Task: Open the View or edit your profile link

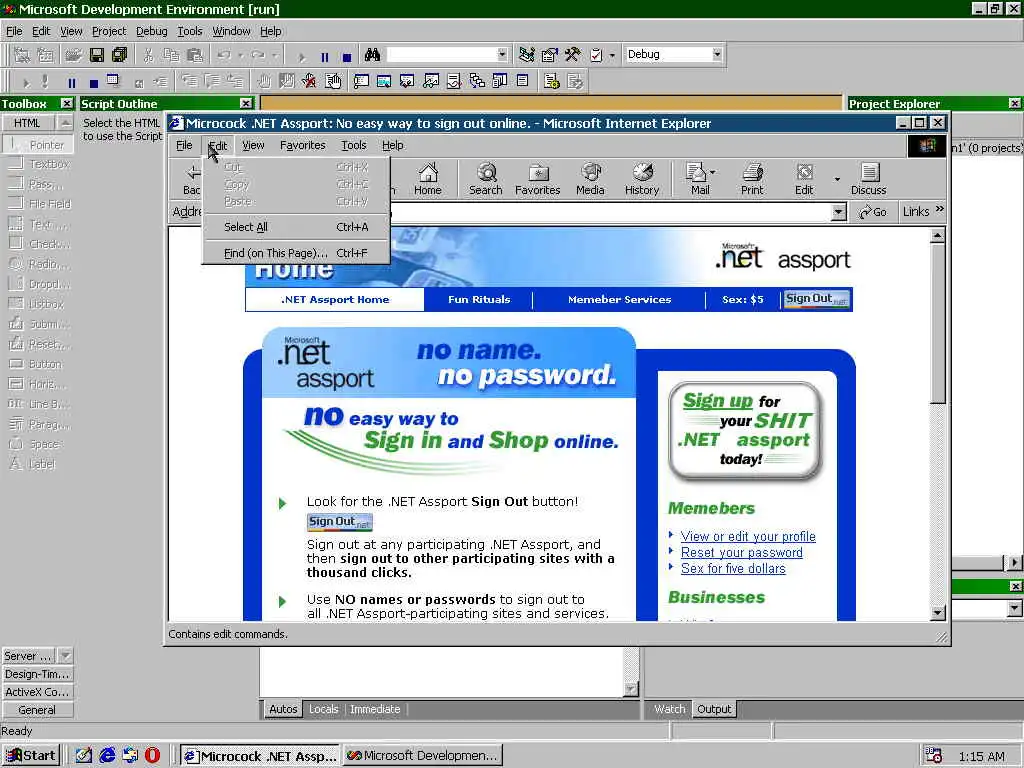Action: (748, 536)
